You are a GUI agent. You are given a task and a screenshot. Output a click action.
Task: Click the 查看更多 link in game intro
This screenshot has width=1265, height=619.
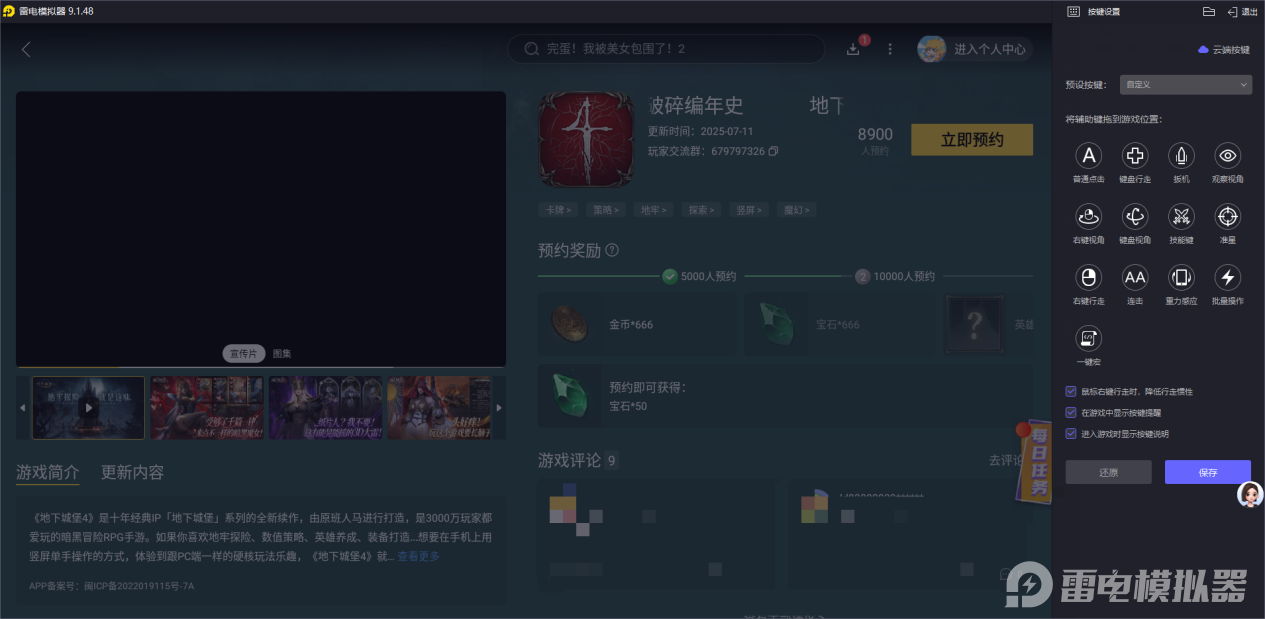[417, 555]
